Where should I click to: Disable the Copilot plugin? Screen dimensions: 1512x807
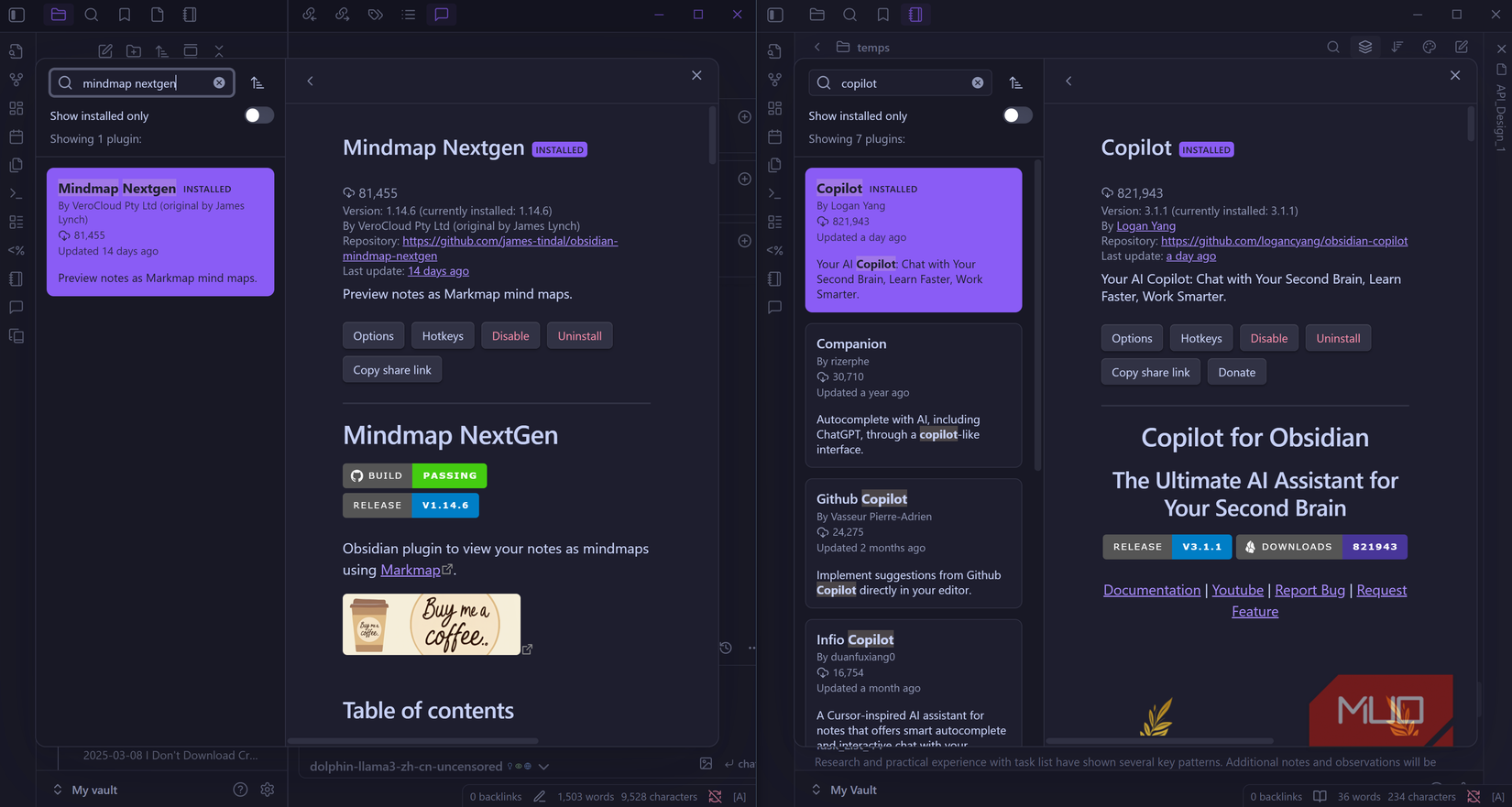(1269, 338)
